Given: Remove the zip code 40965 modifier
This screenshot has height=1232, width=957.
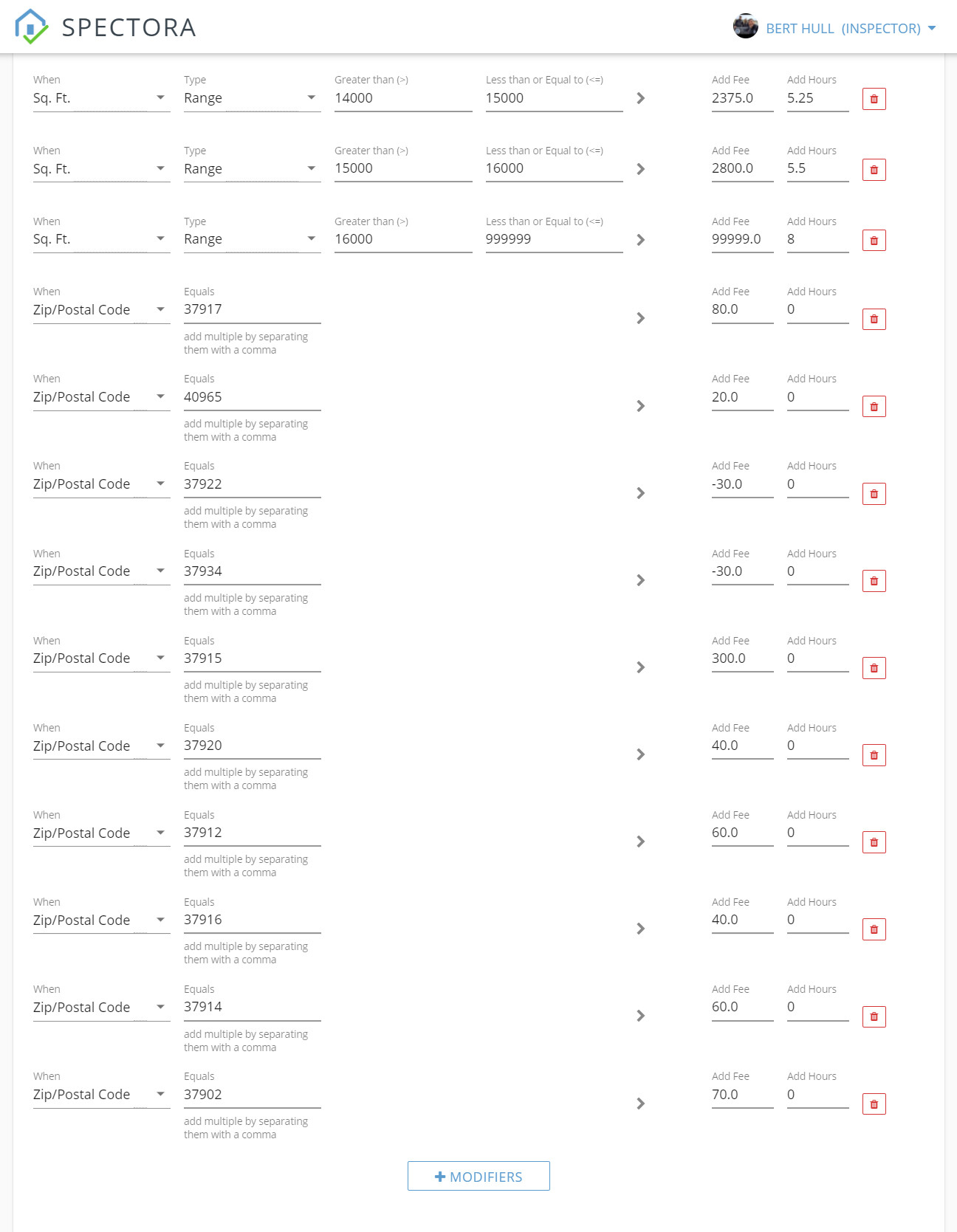Looking at the screenshot, I should (x=874, y=407).
